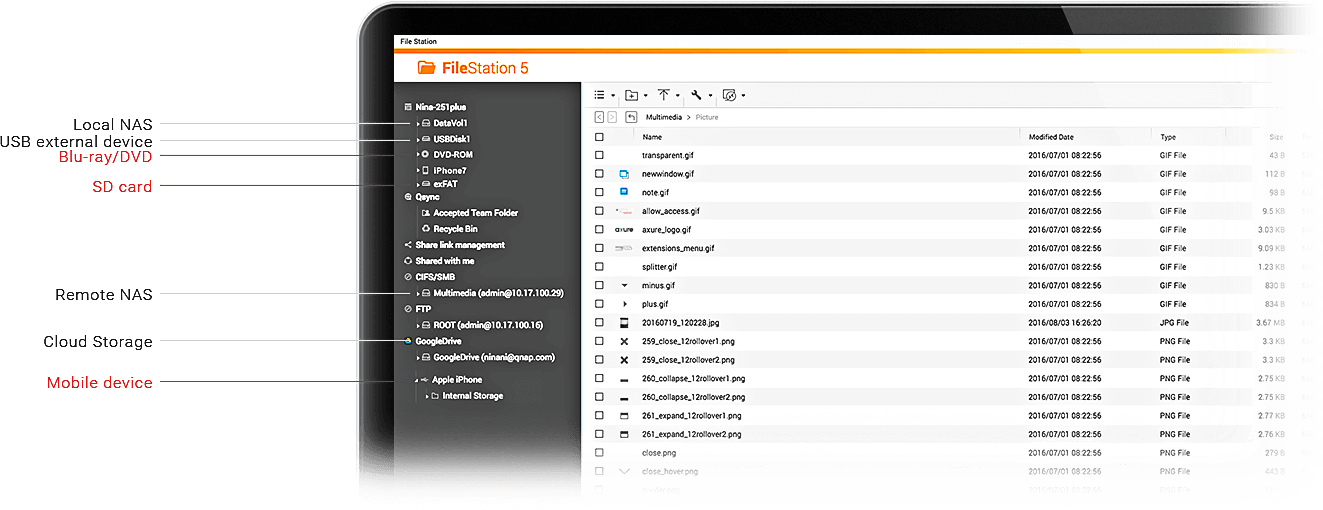1323x510 pixels.
Task: Expand the DataVol1 tree node
Action: 417,123
